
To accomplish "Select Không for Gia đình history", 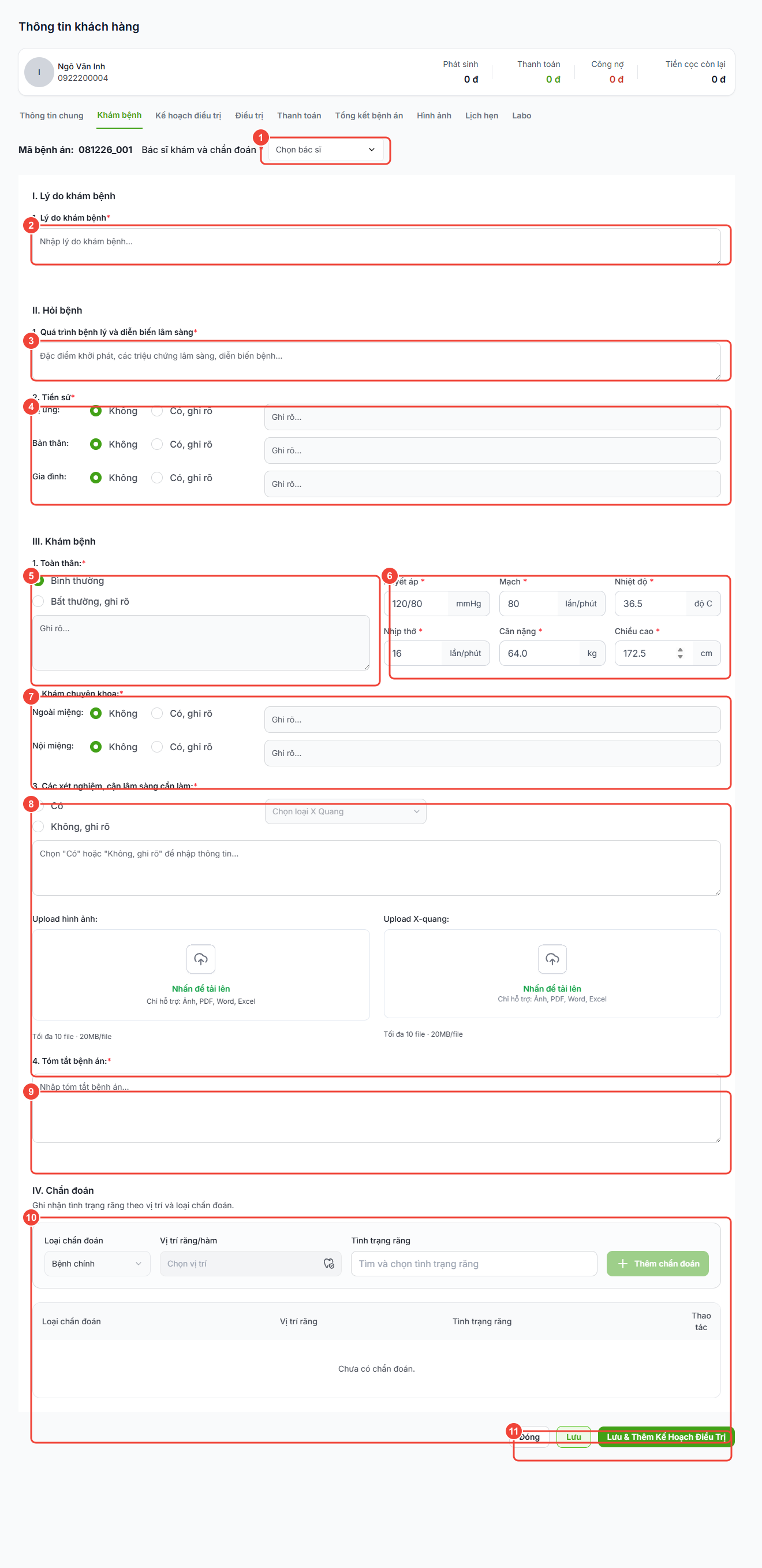I will point(96,478).
